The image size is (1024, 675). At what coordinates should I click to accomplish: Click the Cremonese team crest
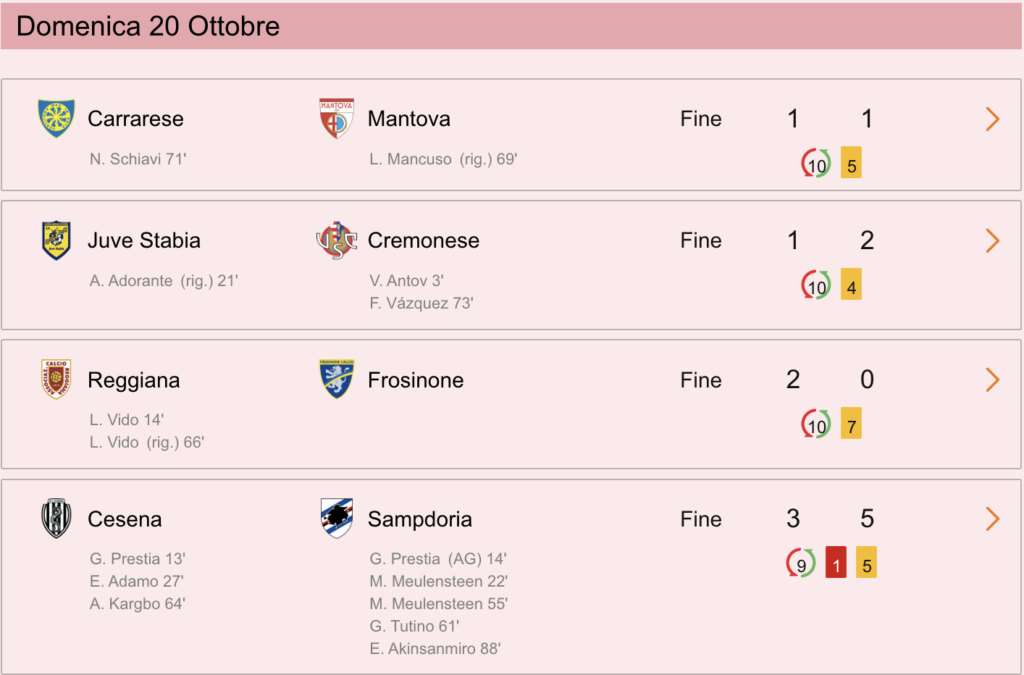(336, 240)
